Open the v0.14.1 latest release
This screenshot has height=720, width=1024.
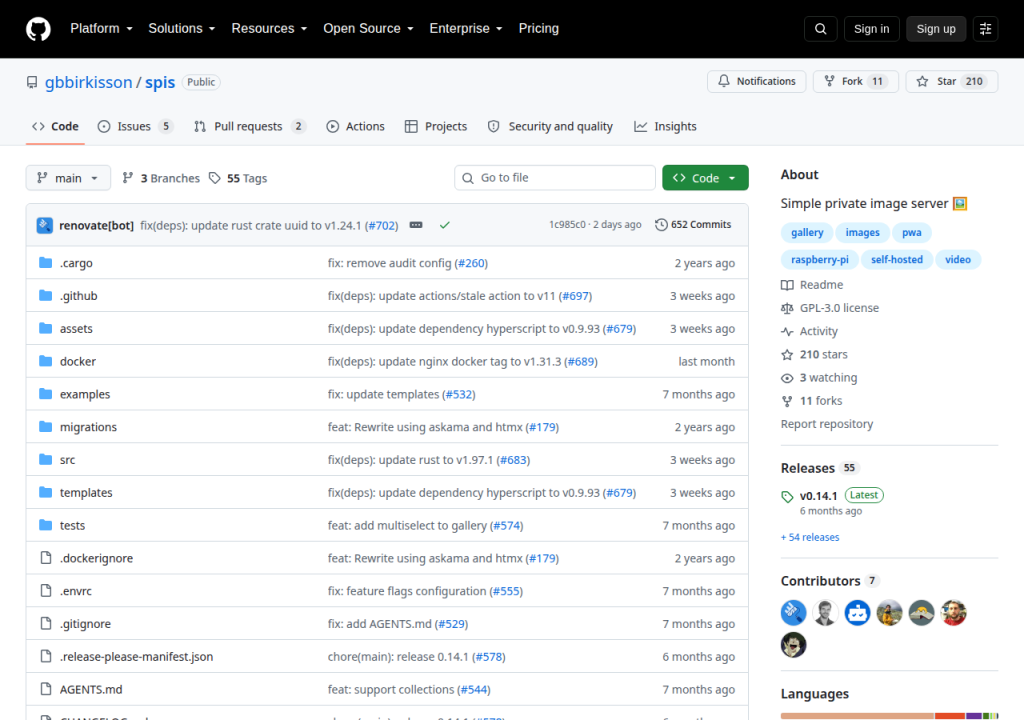coord(818,496)
